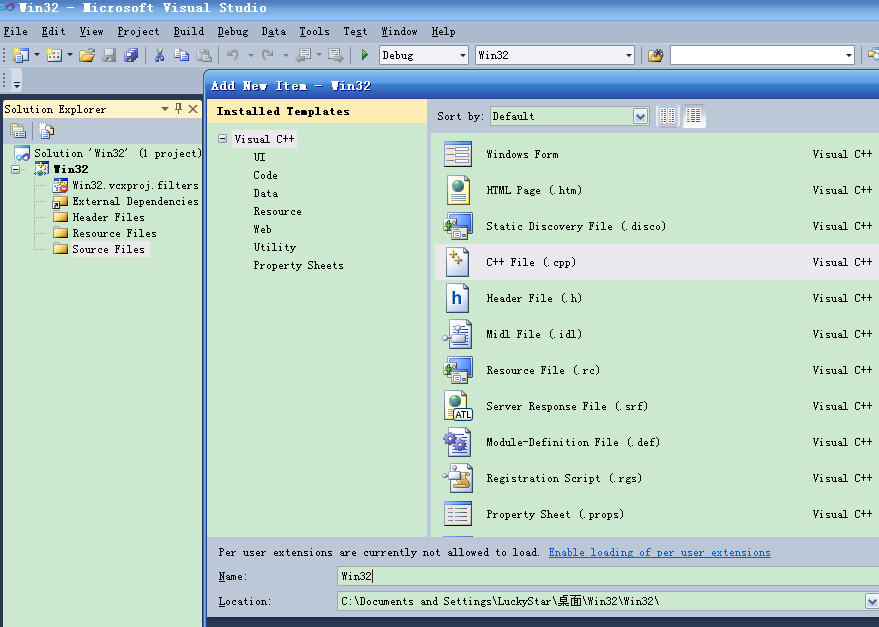Viewport: 879px width, 627px height.
Task: Open the Sort by Default dropdown
Action: click(x=640, y=116)
